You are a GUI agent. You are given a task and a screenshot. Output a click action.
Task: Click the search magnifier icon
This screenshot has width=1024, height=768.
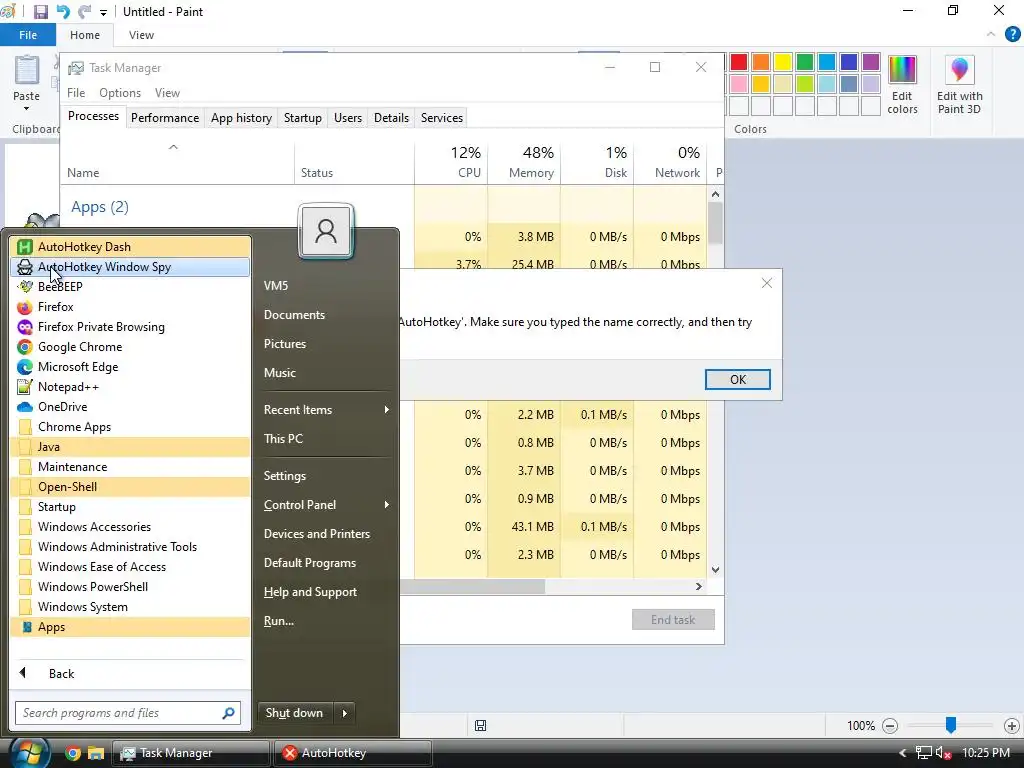pyautogui.click(x=228, y=712)
